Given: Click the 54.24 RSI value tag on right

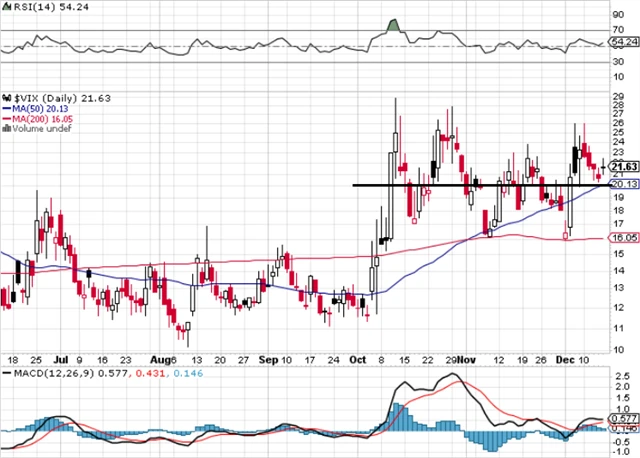Looking at the screenshot, I should [x=622, y=42].
